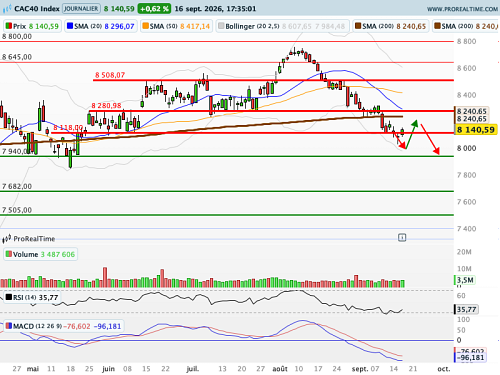The height and width of the screenshot is (375, 500).
Task: Click the MACD color swatch icon
Action: tap(9, 326)
